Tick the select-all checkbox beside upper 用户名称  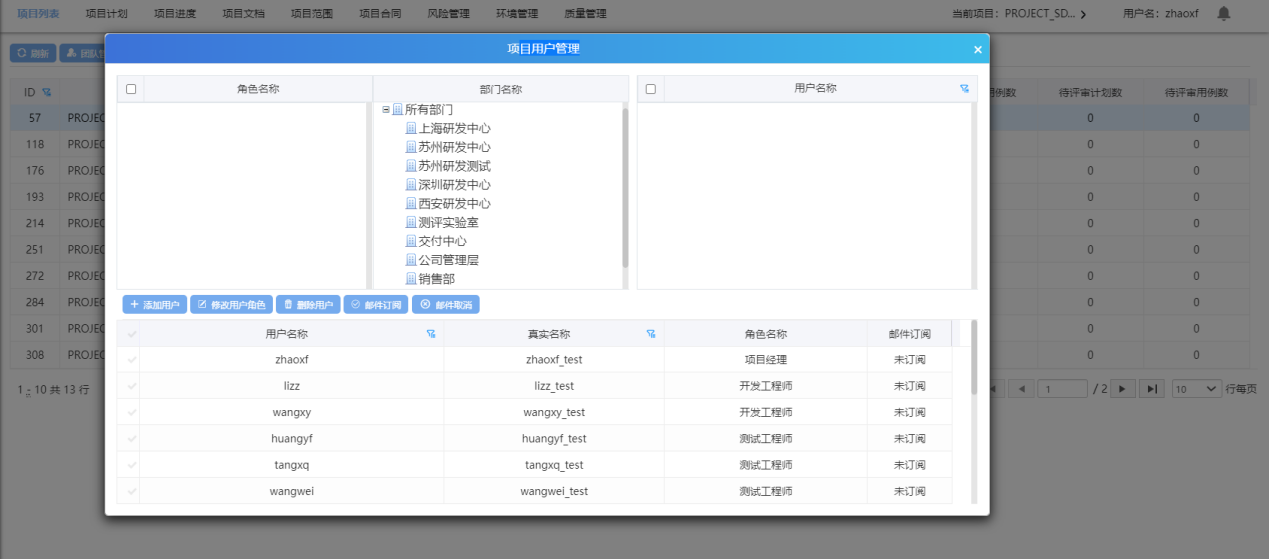[x=651, y=89]
